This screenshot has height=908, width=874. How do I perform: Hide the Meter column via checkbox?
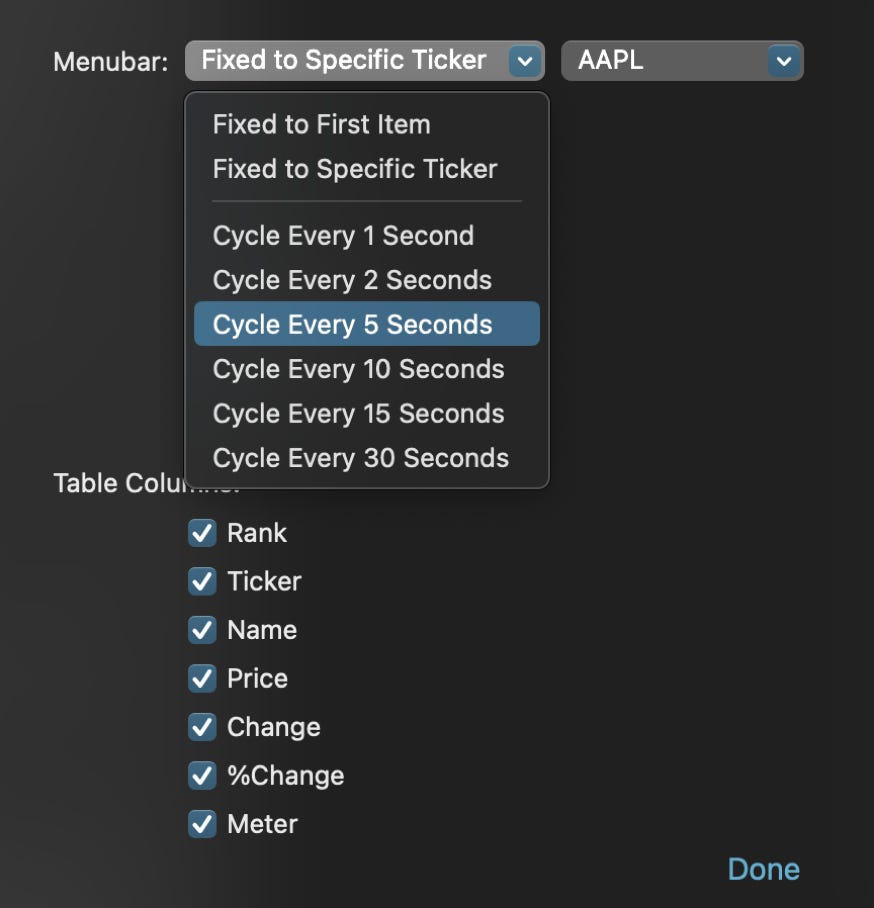point(202,824)
